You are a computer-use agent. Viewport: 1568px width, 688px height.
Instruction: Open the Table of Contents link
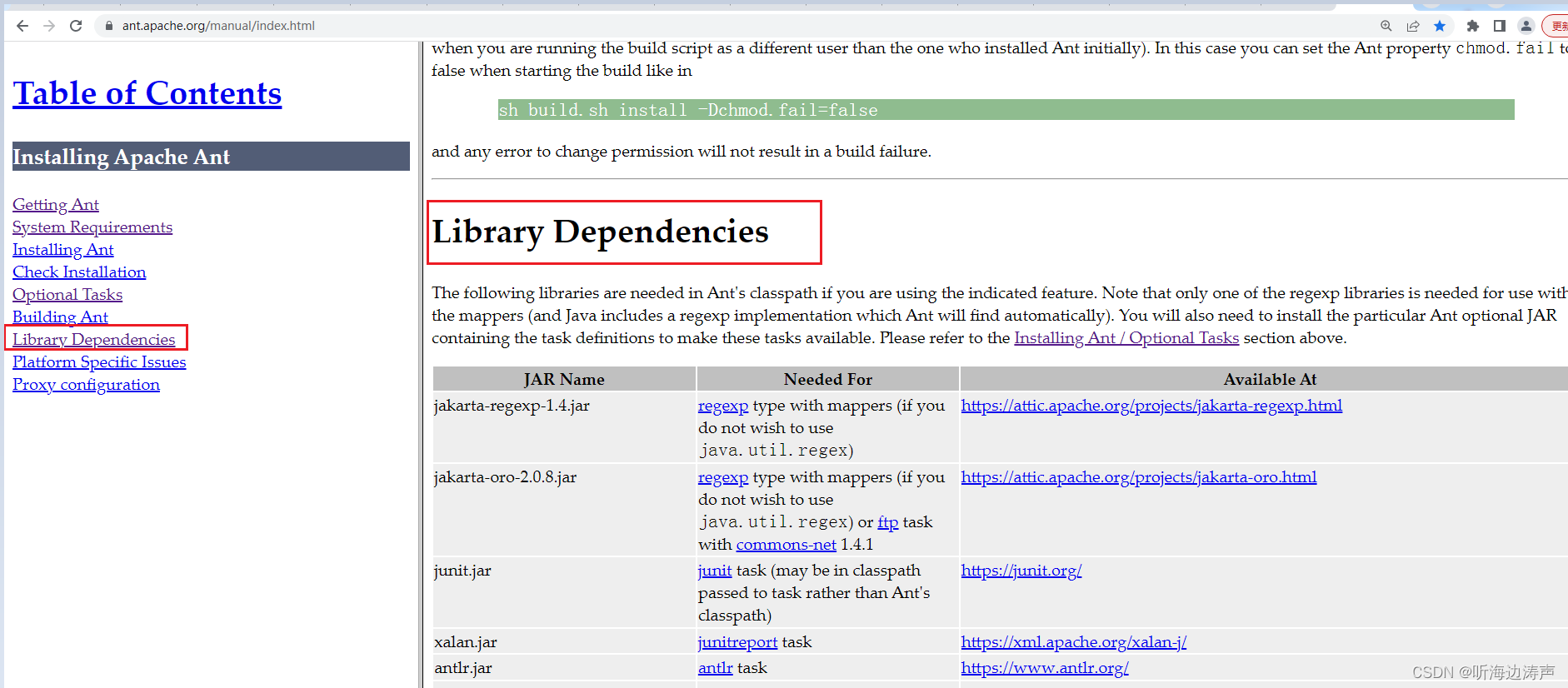coord(147,93)
